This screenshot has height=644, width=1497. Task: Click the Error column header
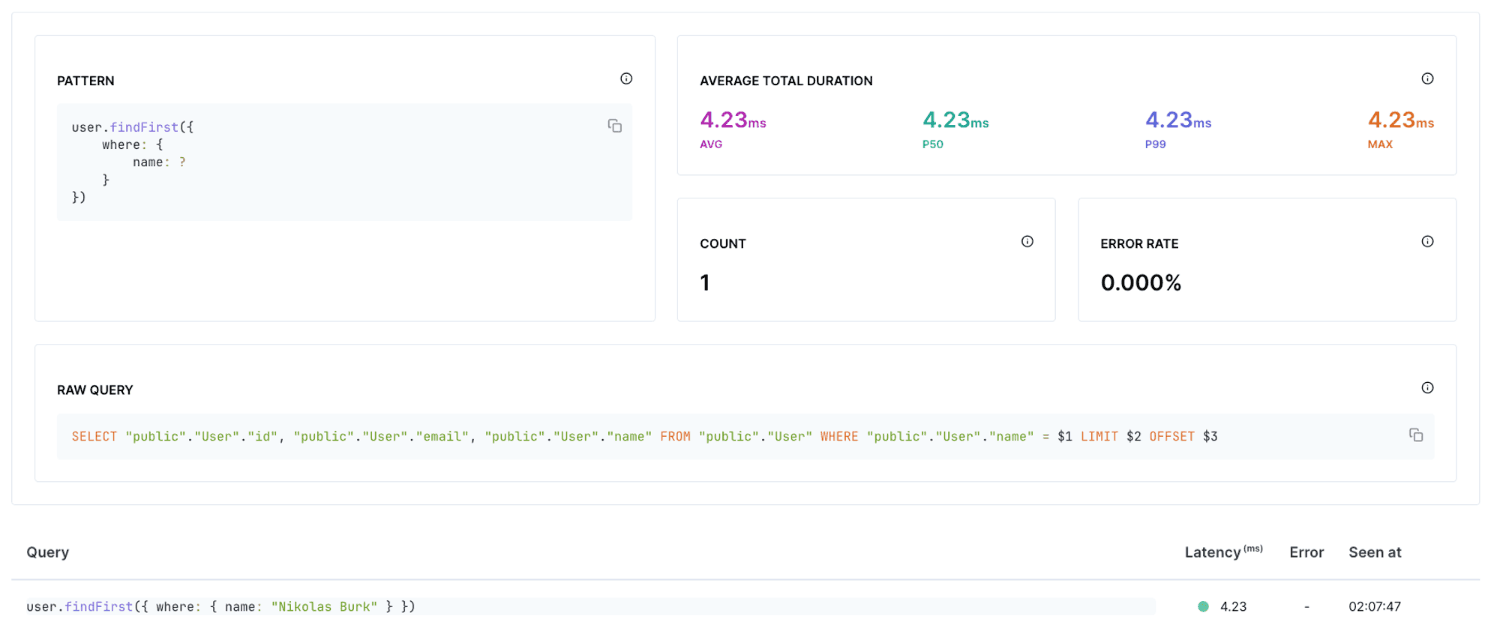click(x=1306, y=551)
